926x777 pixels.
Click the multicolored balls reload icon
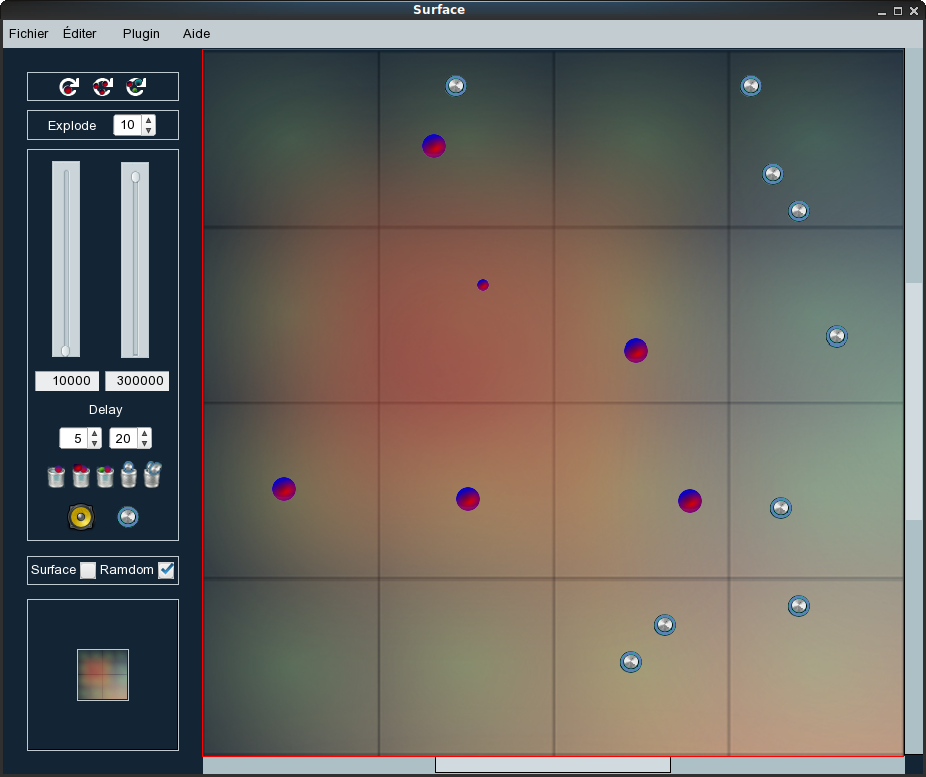click(136, 87)
